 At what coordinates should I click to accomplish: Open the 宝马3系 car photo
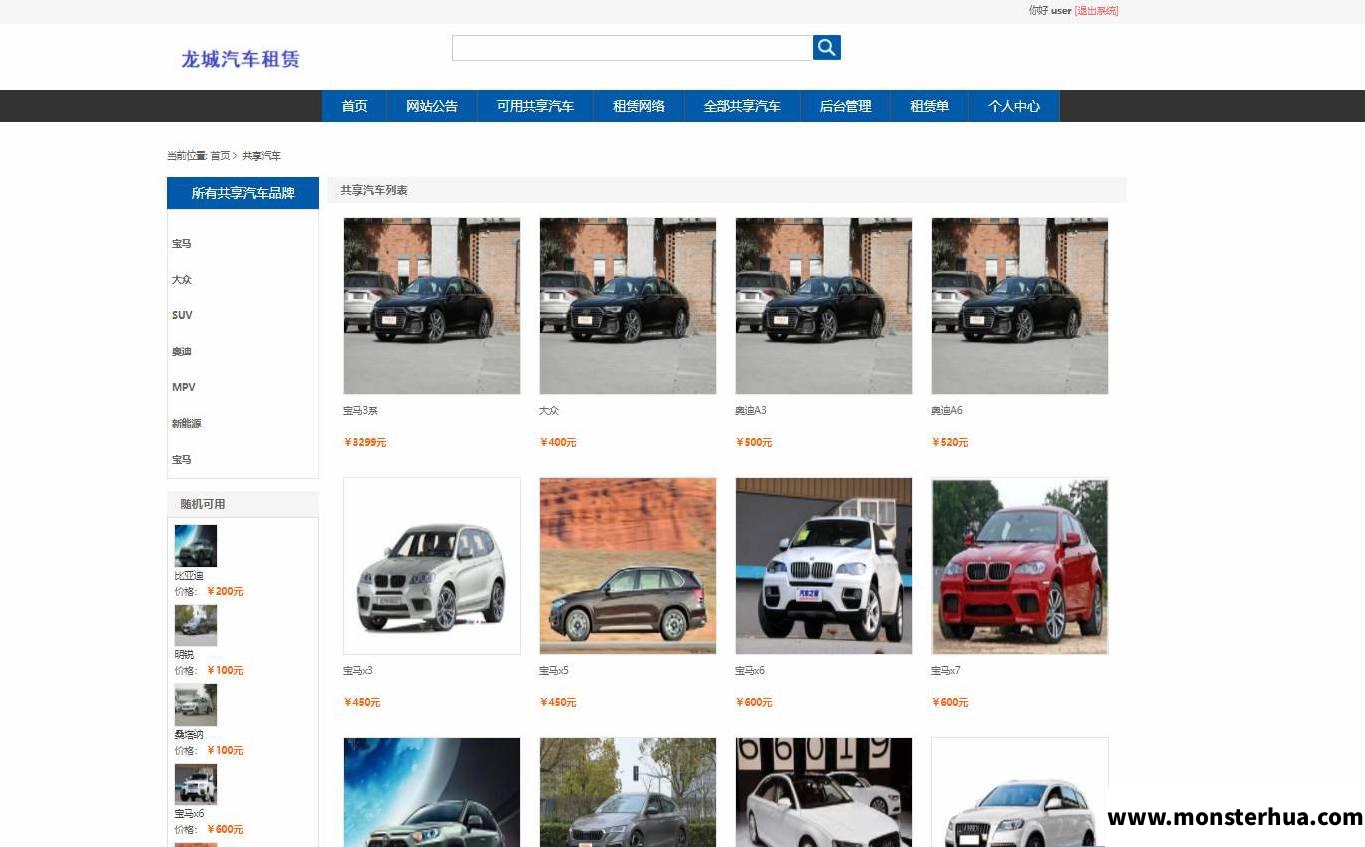click(x=432, y=306)
